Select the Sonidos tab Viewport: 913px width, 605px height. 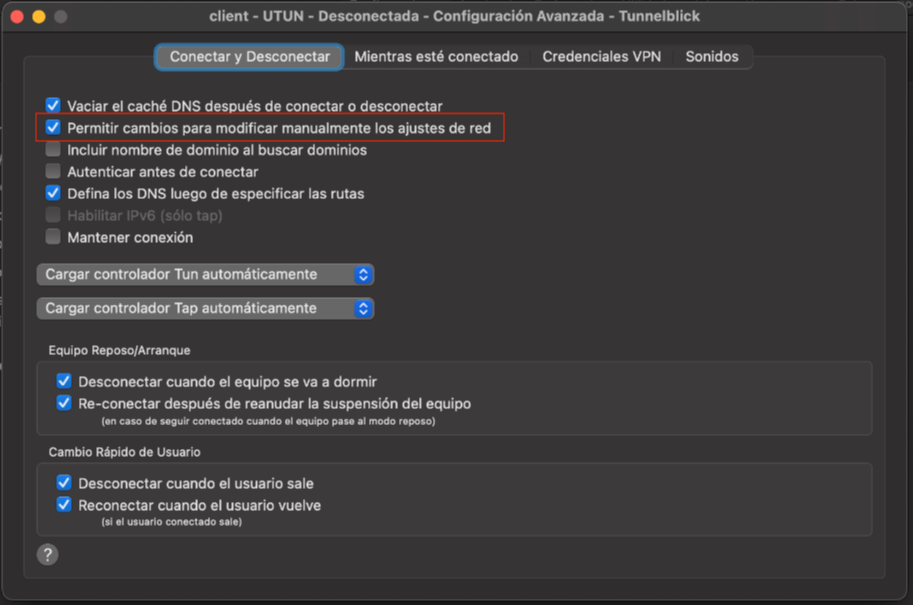711,57
